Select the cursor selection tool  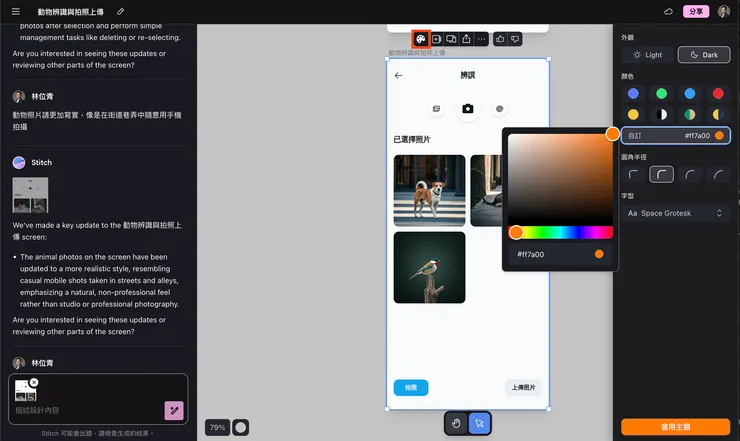pos(479,423)
